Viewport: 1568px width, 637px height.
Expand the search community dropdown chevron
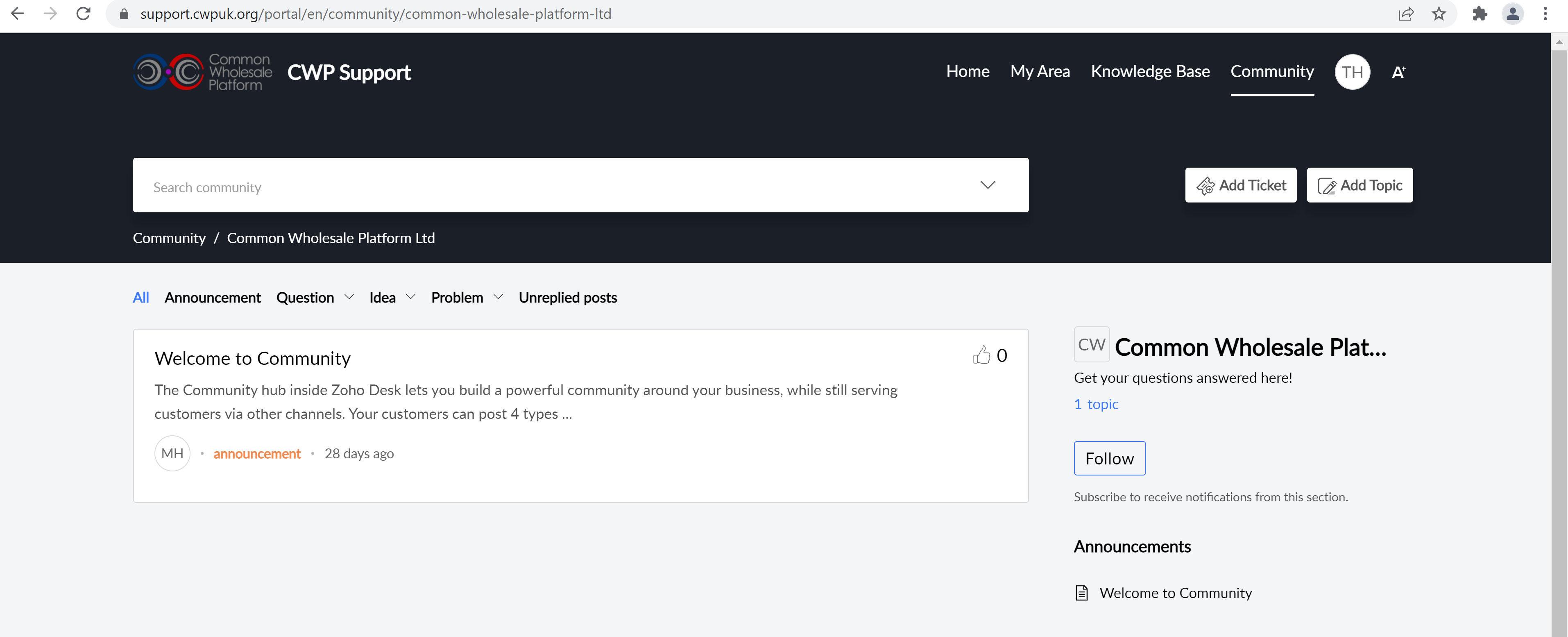(x=987, y=185)
